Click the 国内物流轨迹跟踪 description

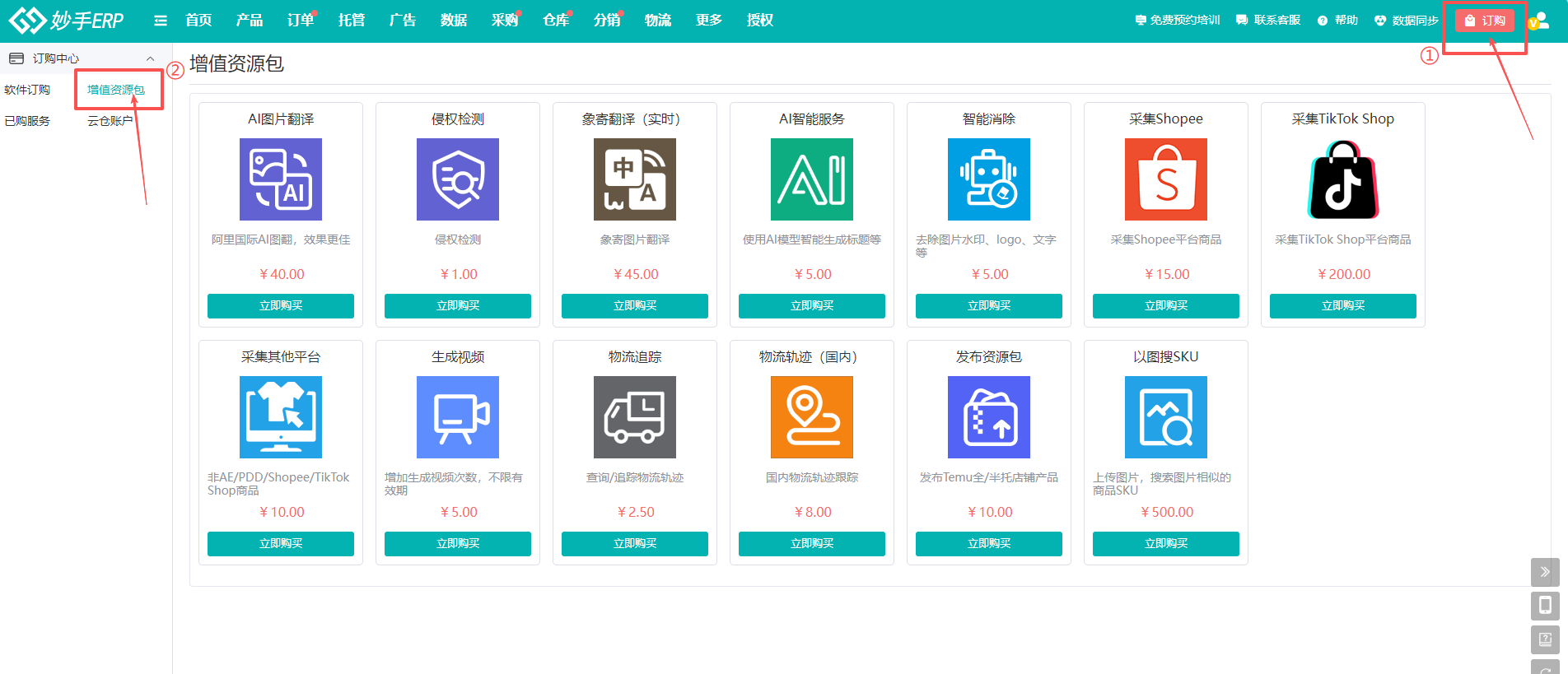[x=812, y=477]
